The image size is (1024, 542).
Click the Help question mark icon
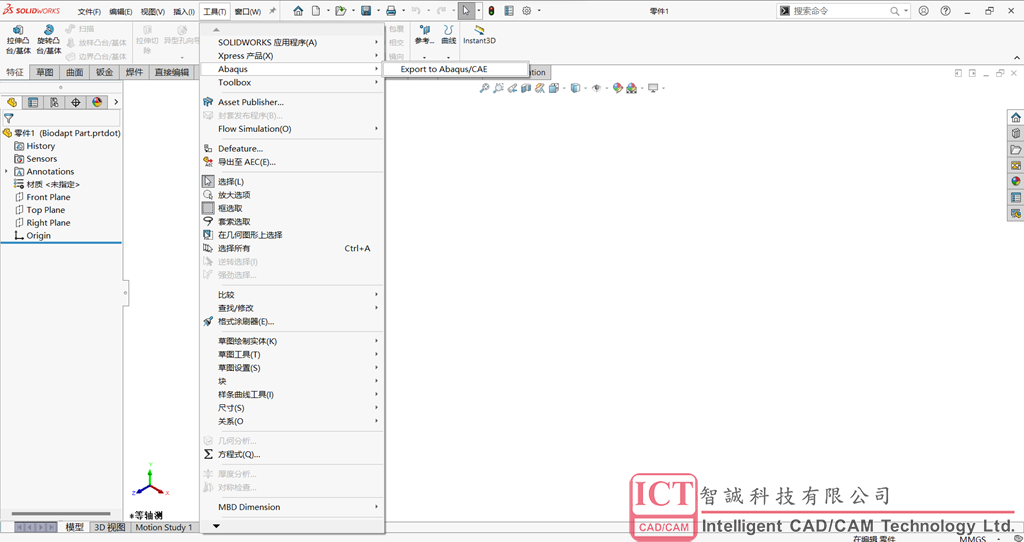(x=945, y=11)
